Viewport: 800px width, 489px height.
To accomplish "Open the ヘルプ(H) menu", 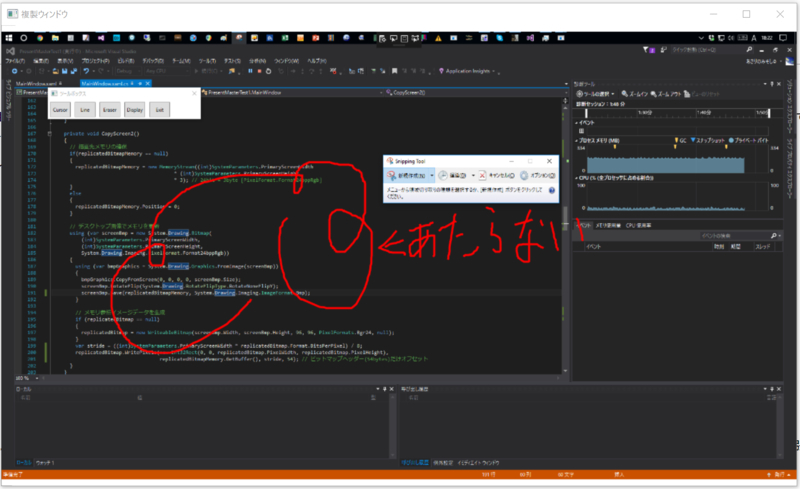I will 316,61.
